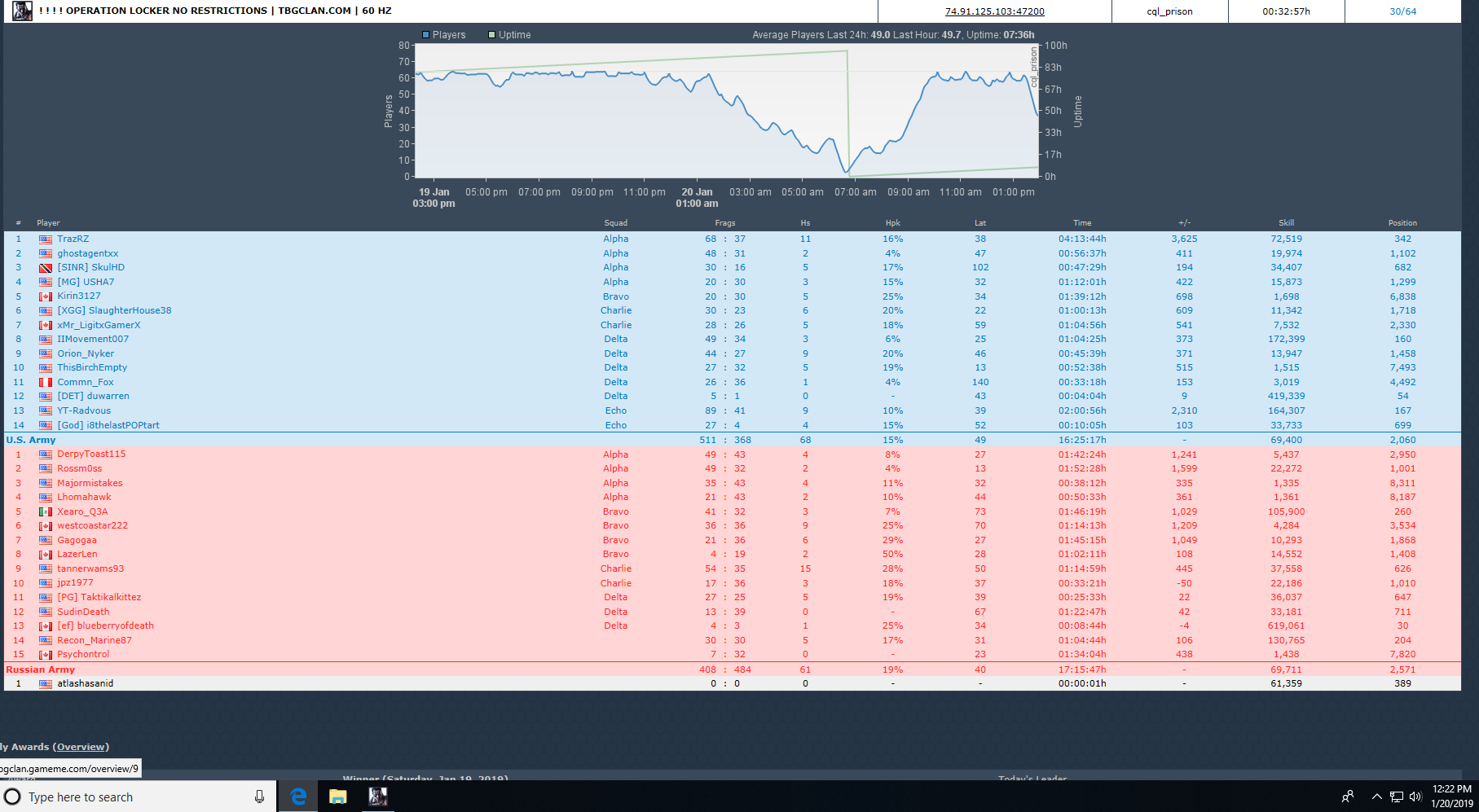Click the Russian Army team total row label
Image resolution: width=1479 pixels, height=812 pixels.
tap(41, 669)
